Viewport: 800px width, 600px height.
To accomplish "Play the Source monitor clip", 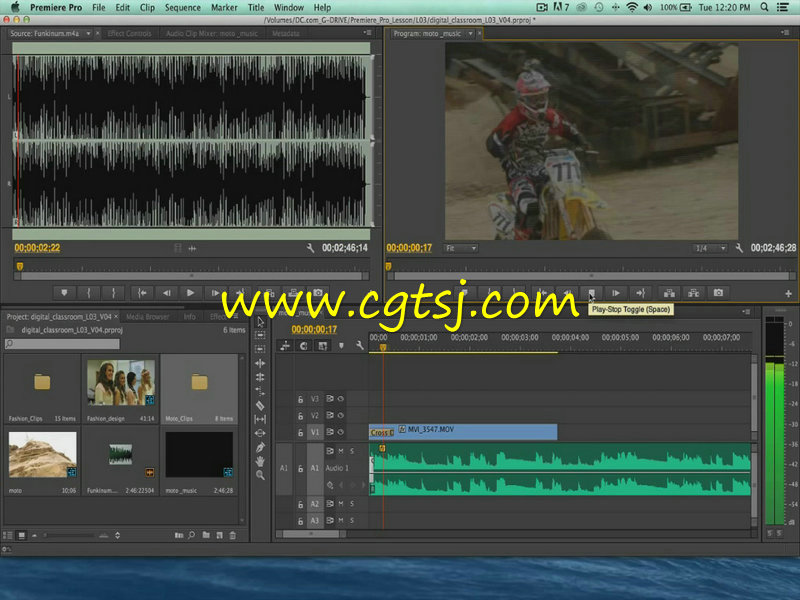I will 190,293.
